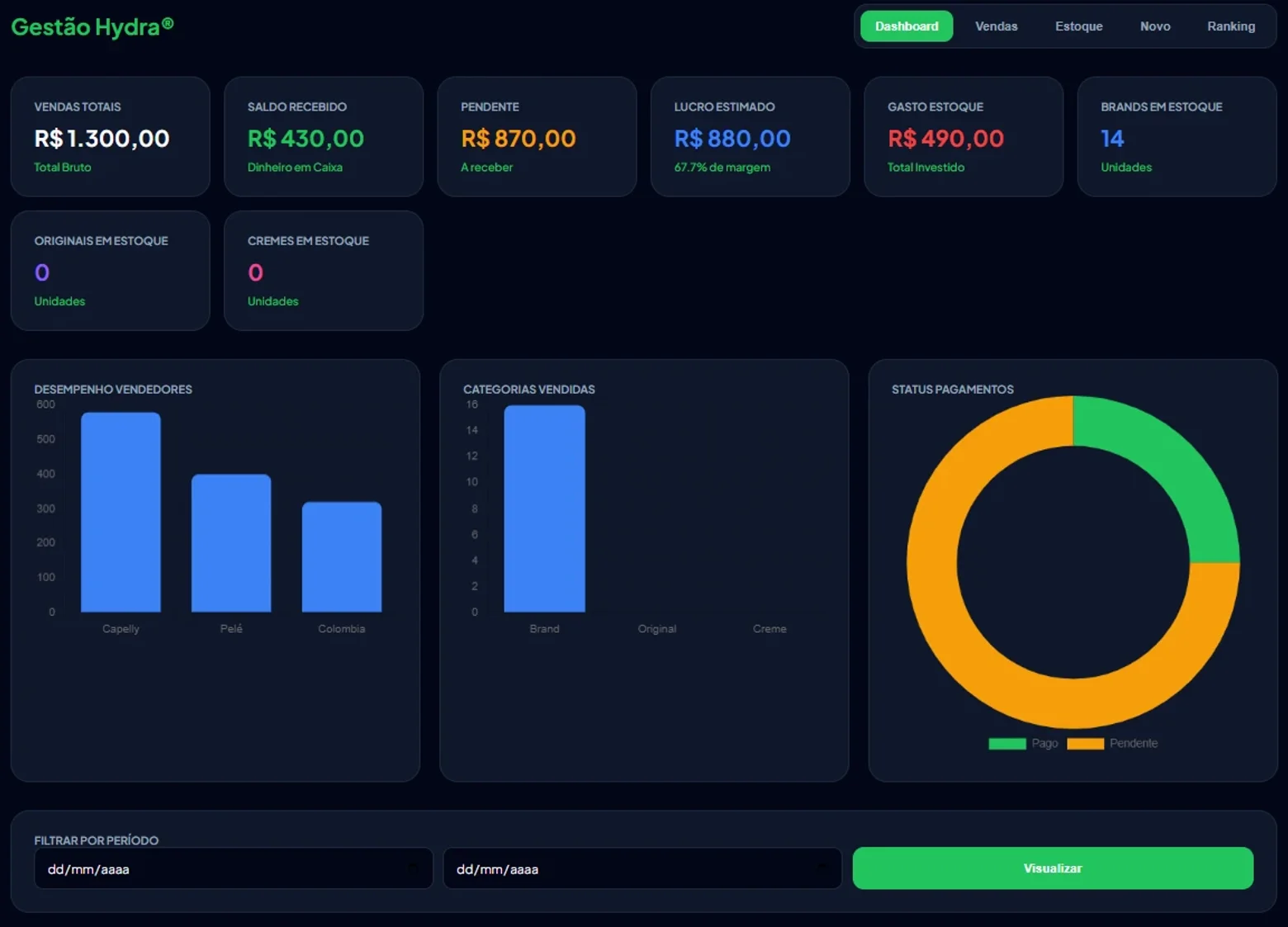1288x927 pixels.
Task: Click the Colombia bar in the sellers chart
Action: (342, 556)
